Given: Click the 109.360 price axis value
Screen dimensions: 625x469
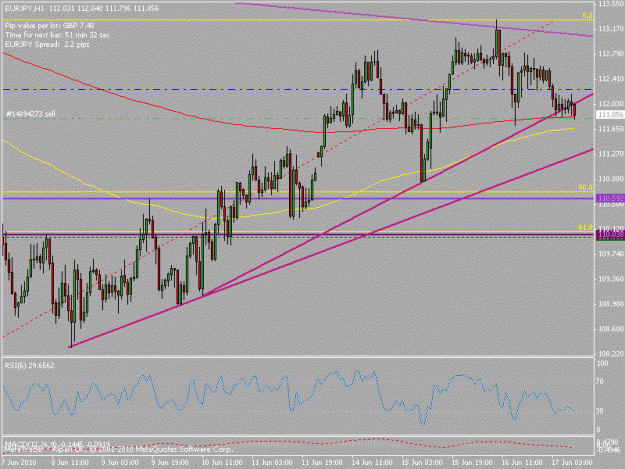Looking at the screenshot, I should pyautogui.click(x=611, y=279).
